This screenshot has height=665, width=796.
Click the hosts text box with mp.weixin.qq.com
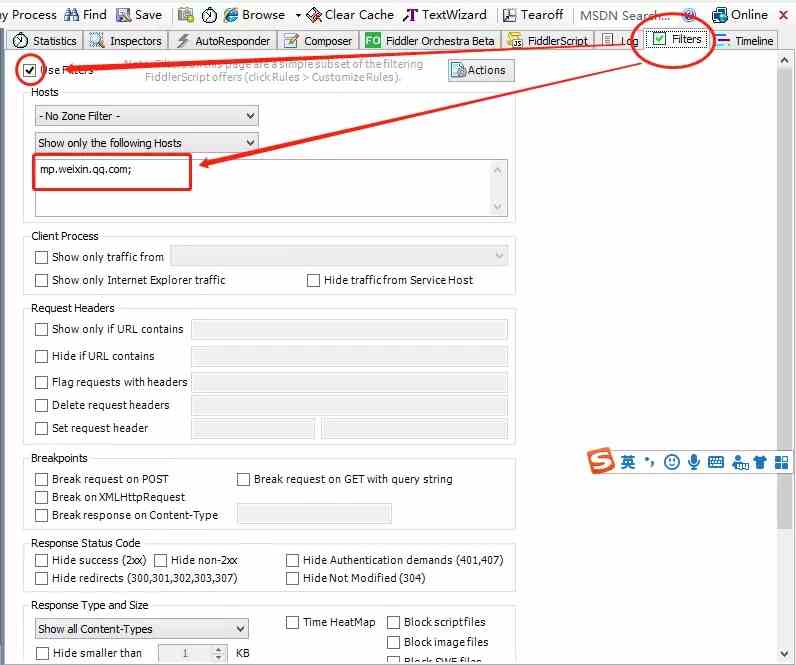(271, 188)
